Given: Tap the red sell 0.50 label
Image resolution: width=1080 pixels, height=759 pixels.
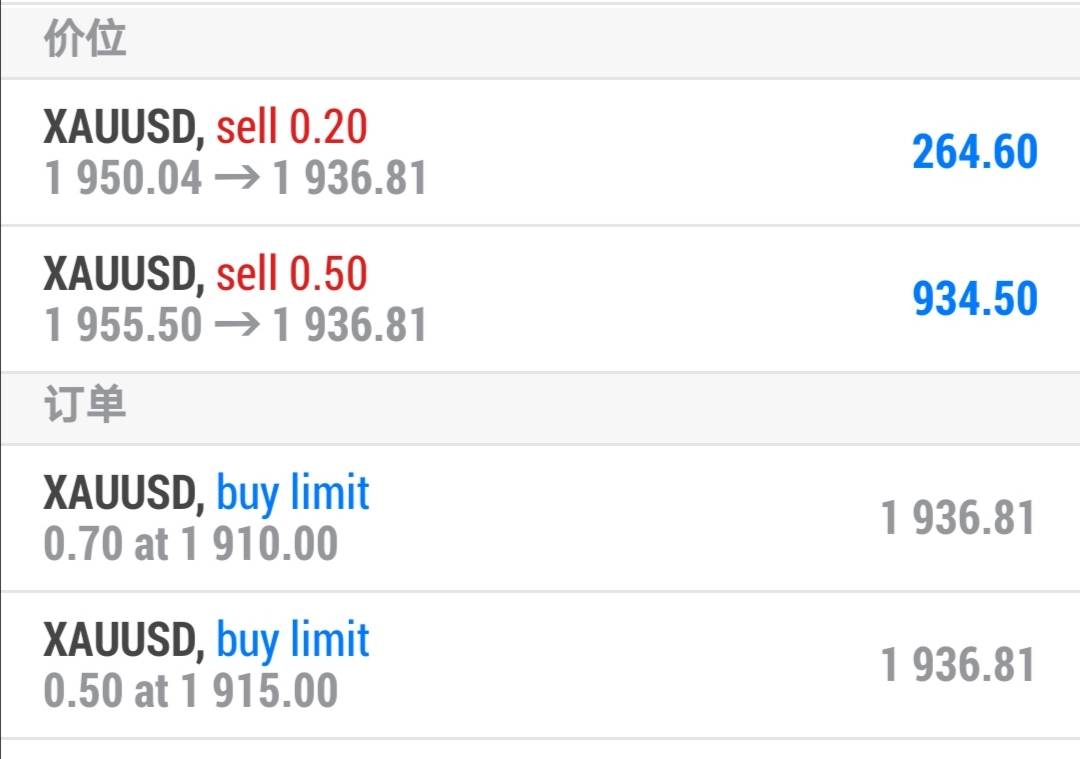Looking at the screenshot, I should coord(292,274).
